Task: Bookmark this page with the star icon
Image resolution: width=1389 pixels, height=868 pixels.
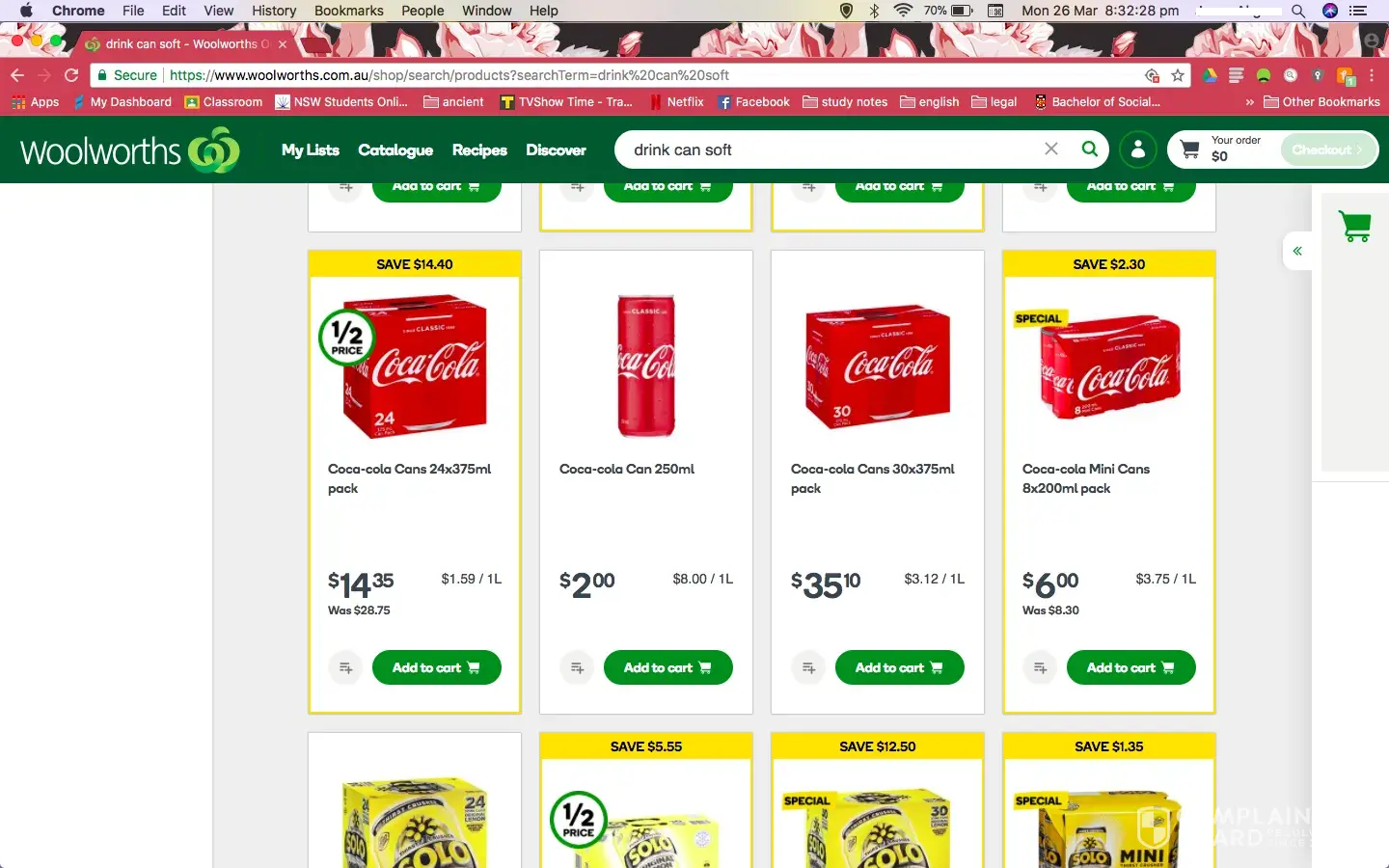Action: point(1178,75)
